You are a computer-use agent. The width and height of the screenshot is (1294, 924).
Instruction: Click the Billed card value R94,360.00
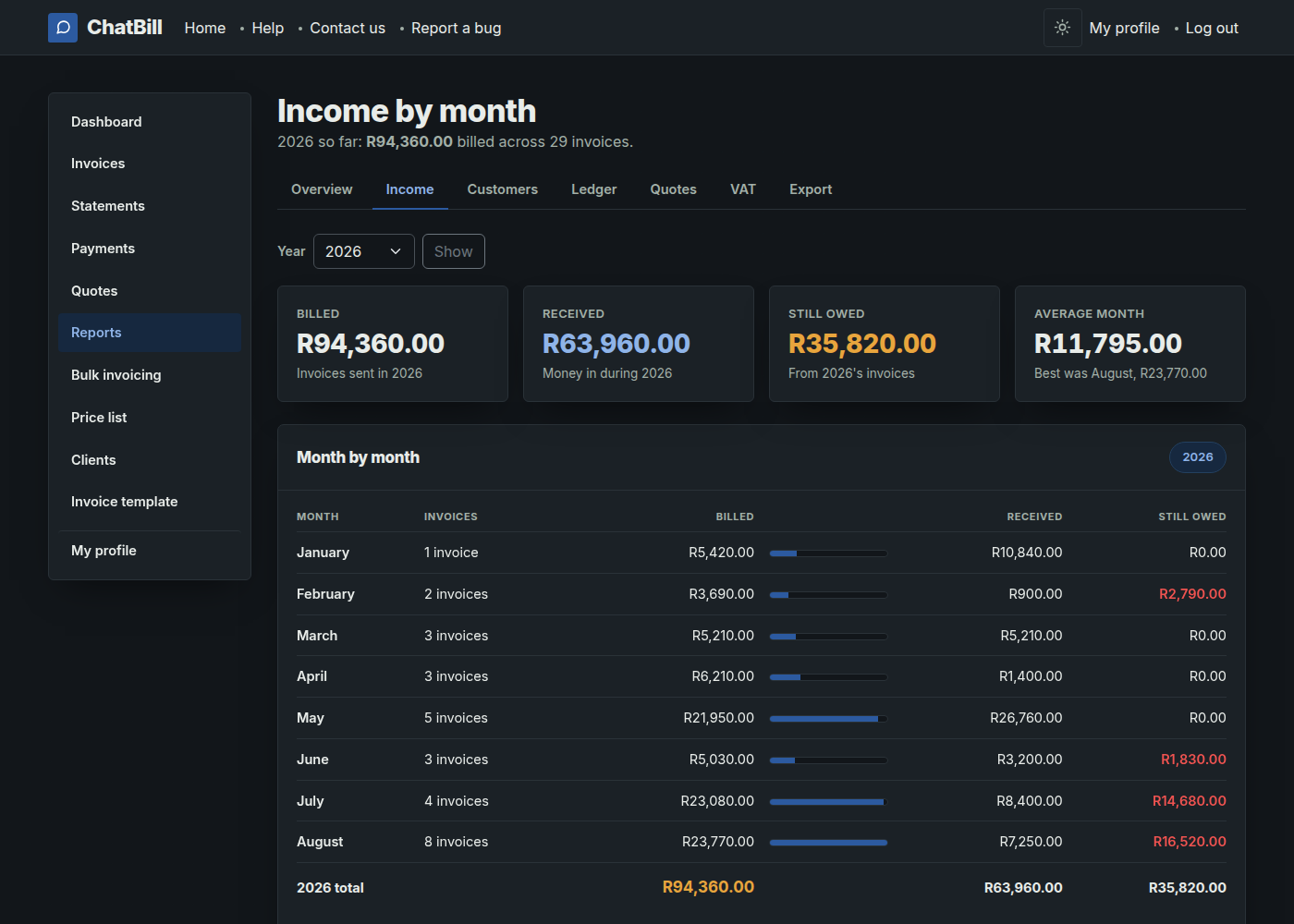(371, 344)
